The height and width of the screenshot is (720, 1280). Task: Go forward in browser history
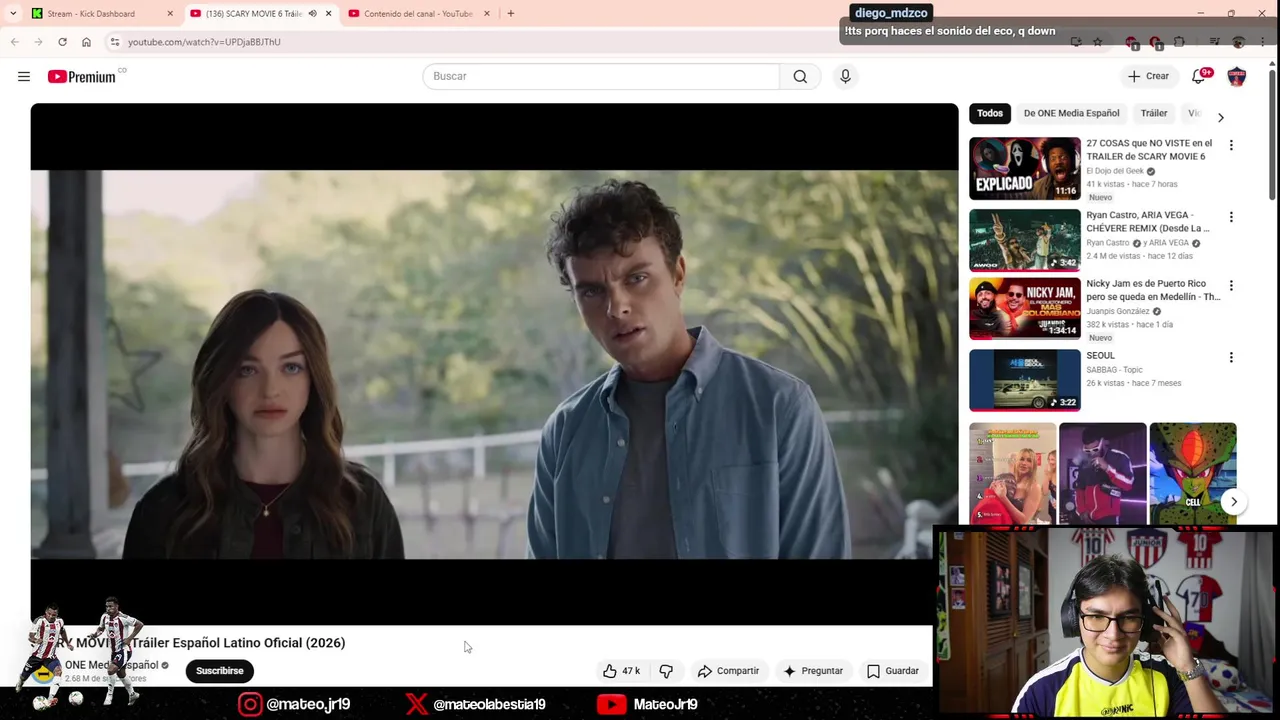[x=38, y=42]
